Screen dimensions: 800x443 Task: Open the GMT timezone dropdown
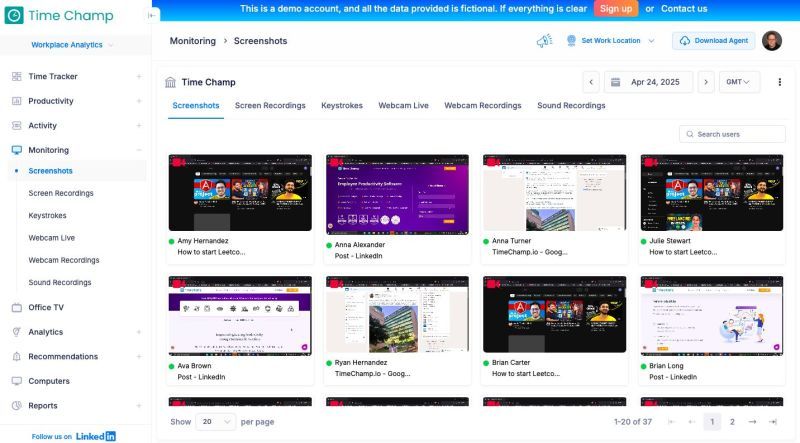[x=739, y=82]
